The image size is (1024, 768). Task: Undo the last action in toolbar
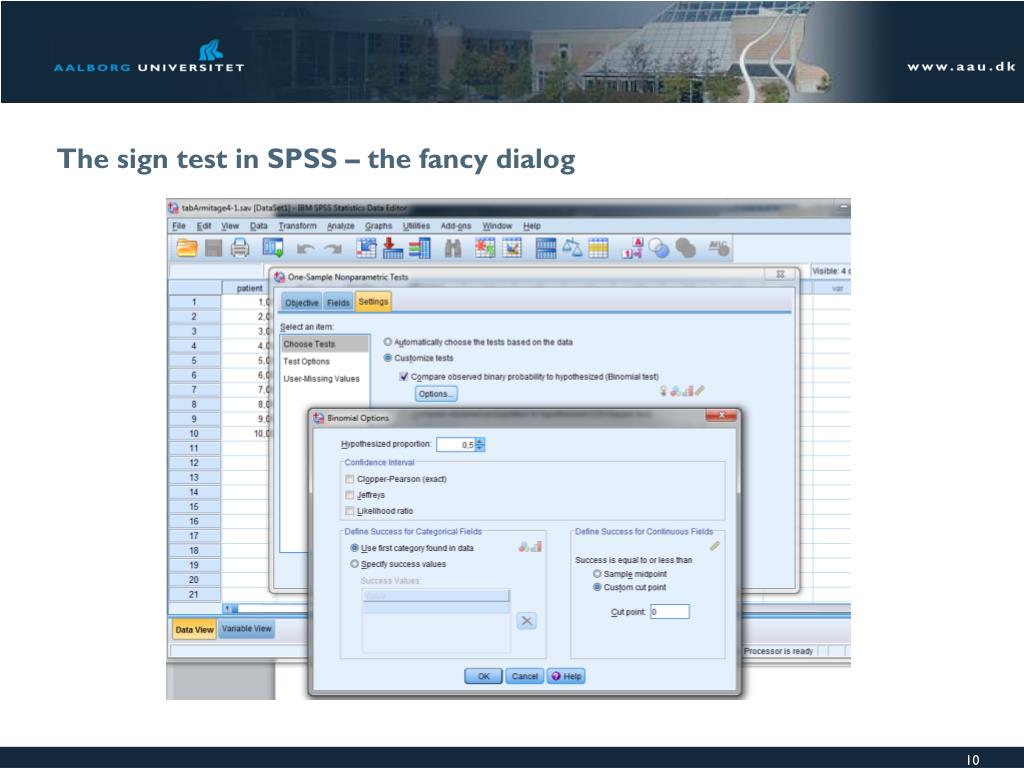coord(305,248)
